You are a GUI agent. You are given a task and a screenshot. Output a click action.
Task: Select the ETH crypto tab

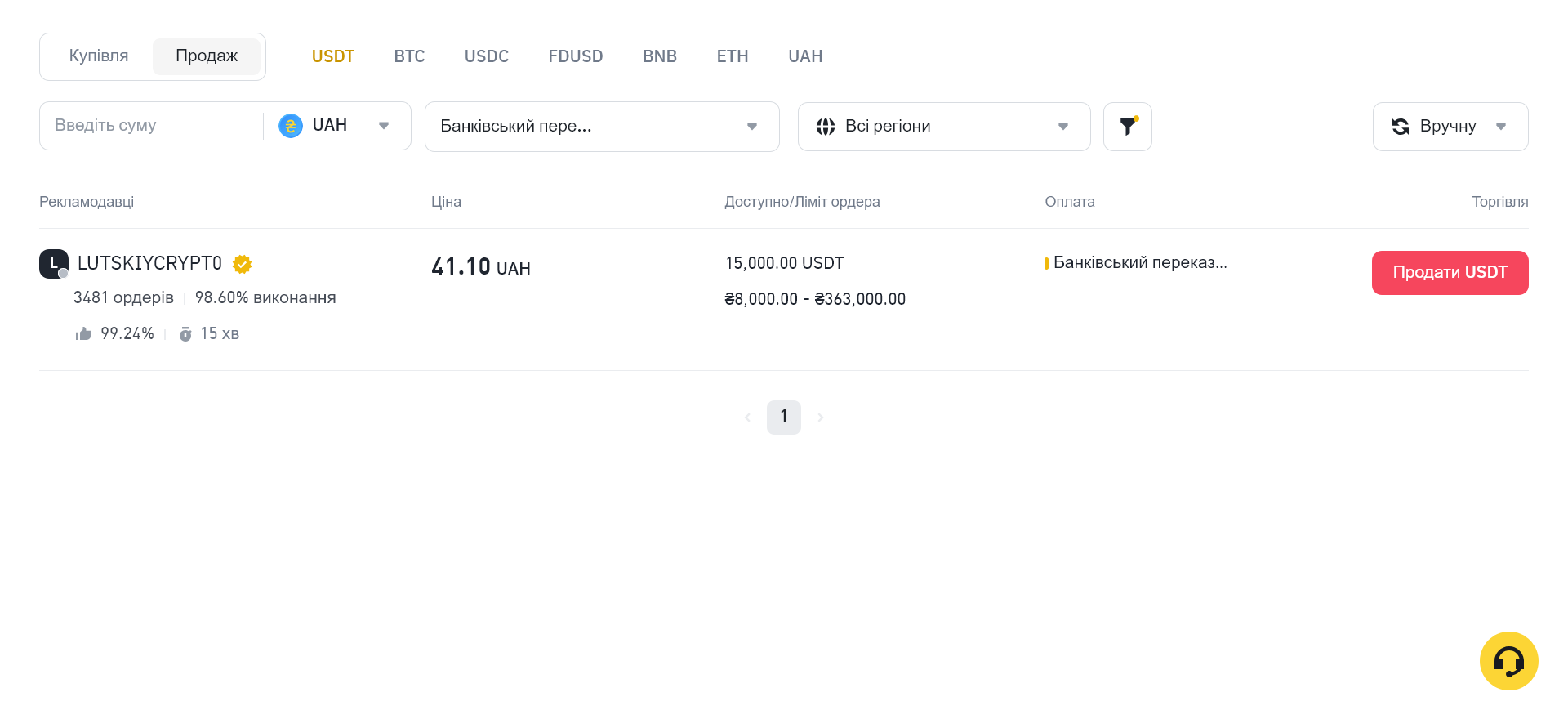(x=733, y=56)
